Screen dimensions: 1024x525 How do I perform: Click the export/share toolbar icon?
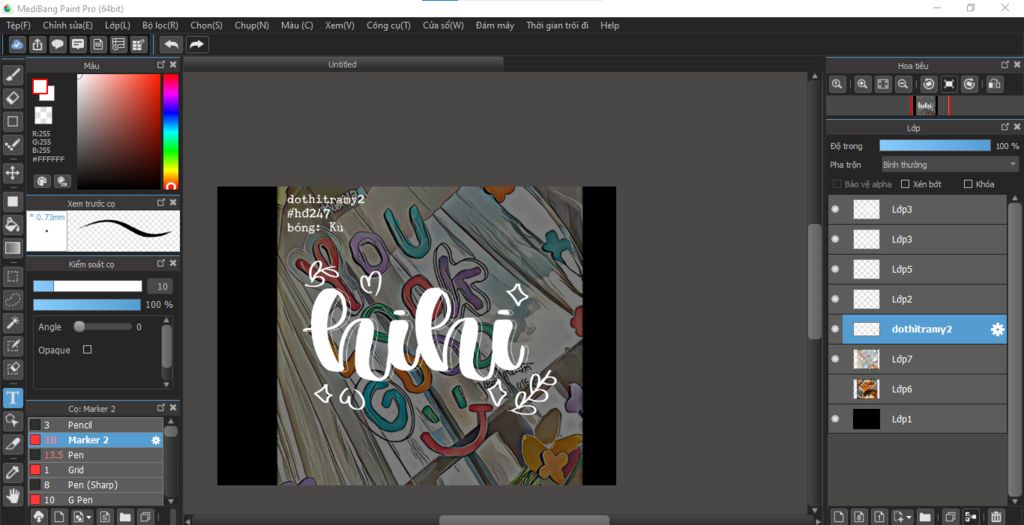37,44
